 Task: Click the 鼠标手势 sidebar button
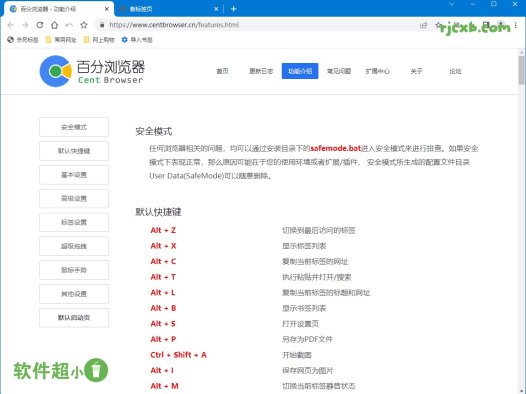pyautogui.click(x=74, y=270)
